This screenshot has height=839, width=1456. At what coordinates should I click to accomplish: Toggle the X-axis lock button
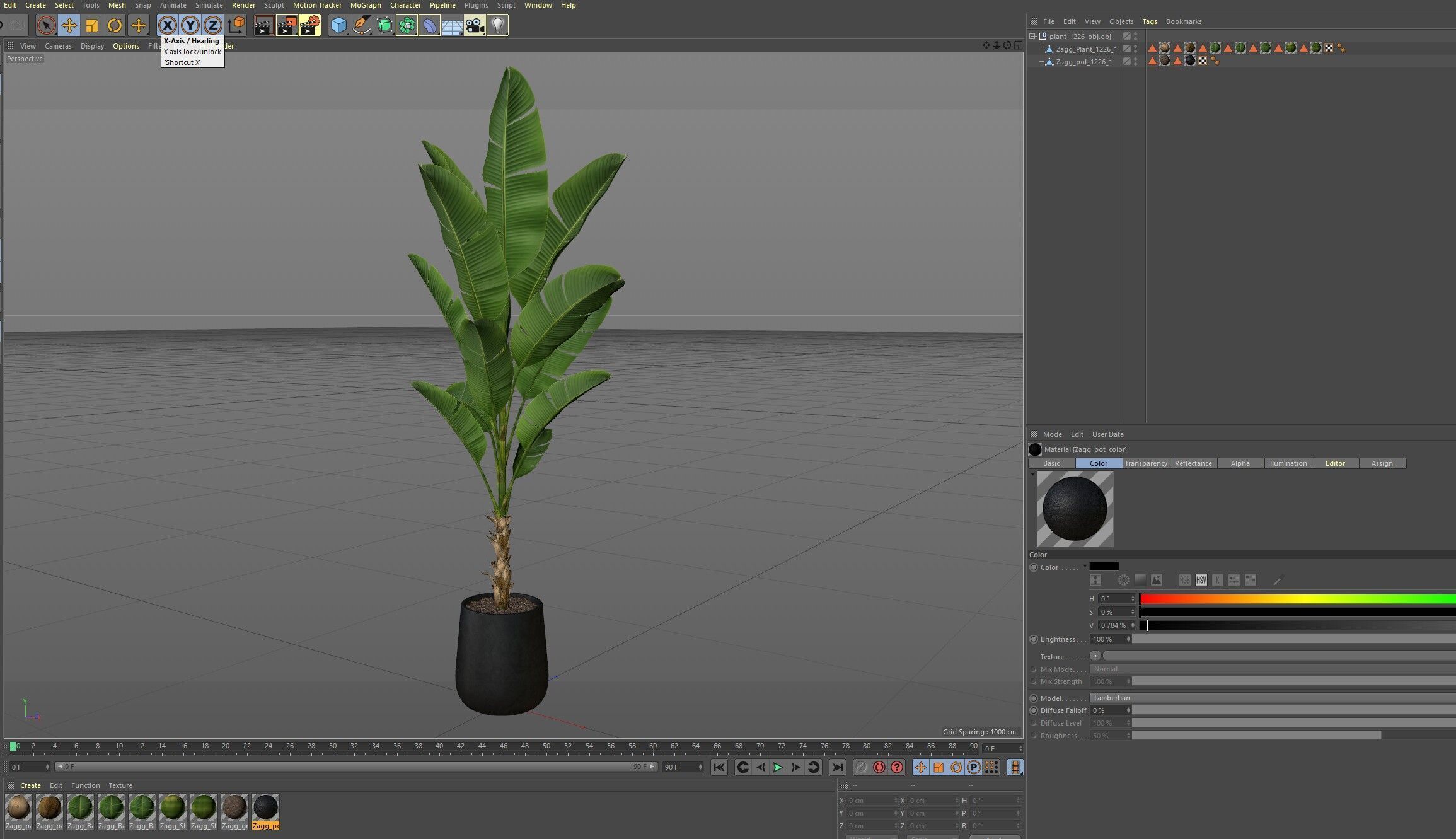click(167, 26)
